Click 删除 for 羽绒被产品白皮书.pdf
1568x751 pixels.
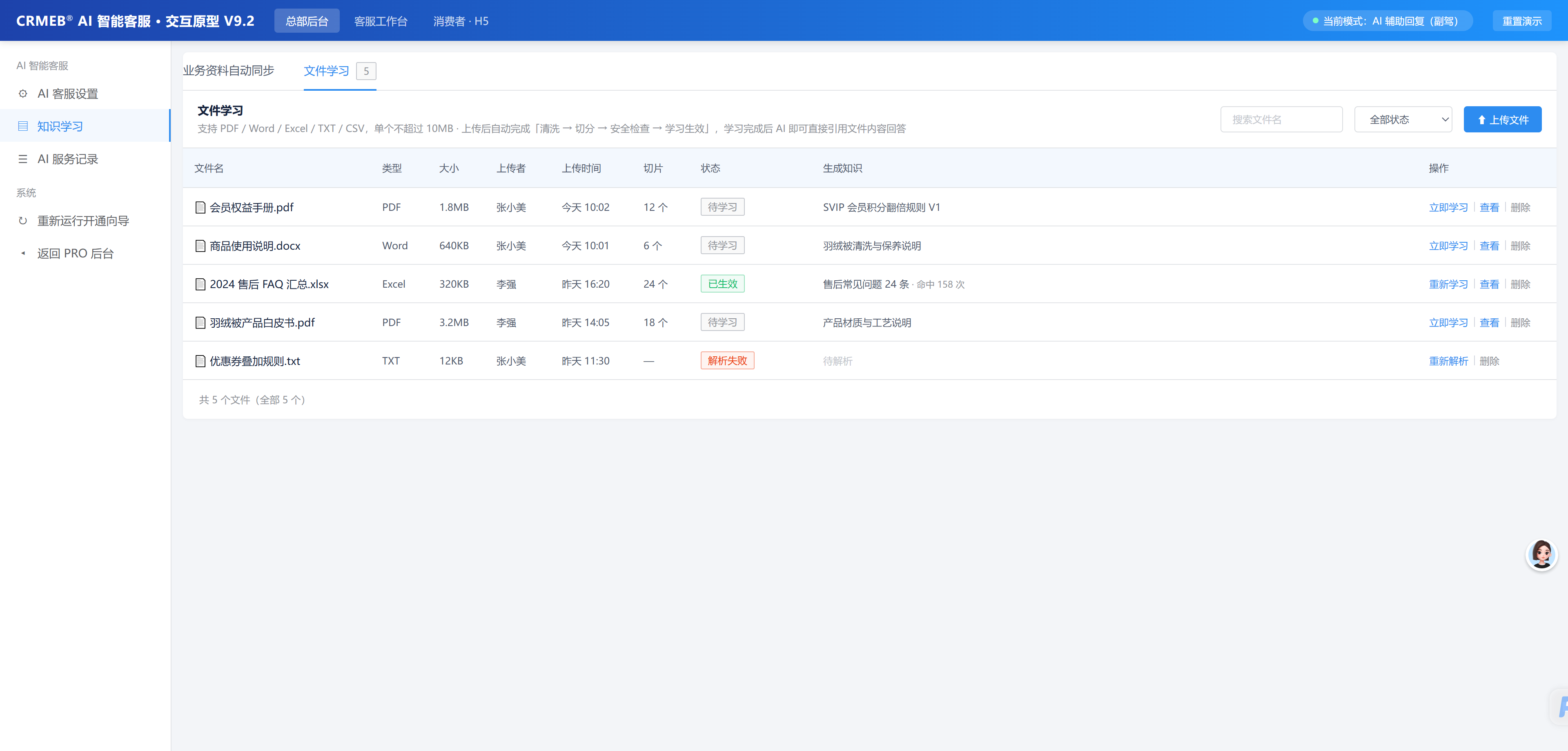[x=1520, y=323]
